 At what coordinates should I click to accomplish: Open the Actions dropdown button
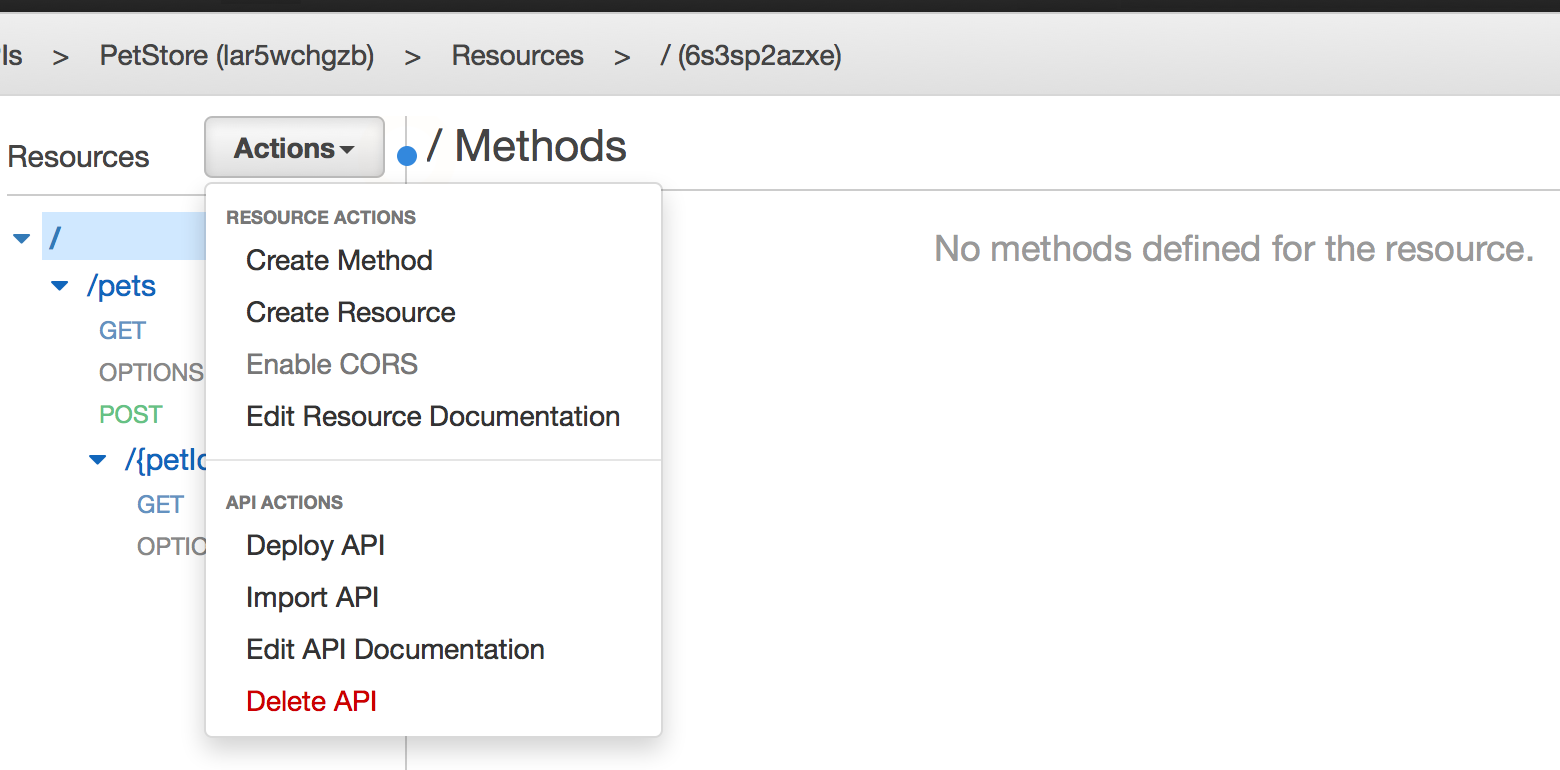pyautogui.click(x=294, y=148)
